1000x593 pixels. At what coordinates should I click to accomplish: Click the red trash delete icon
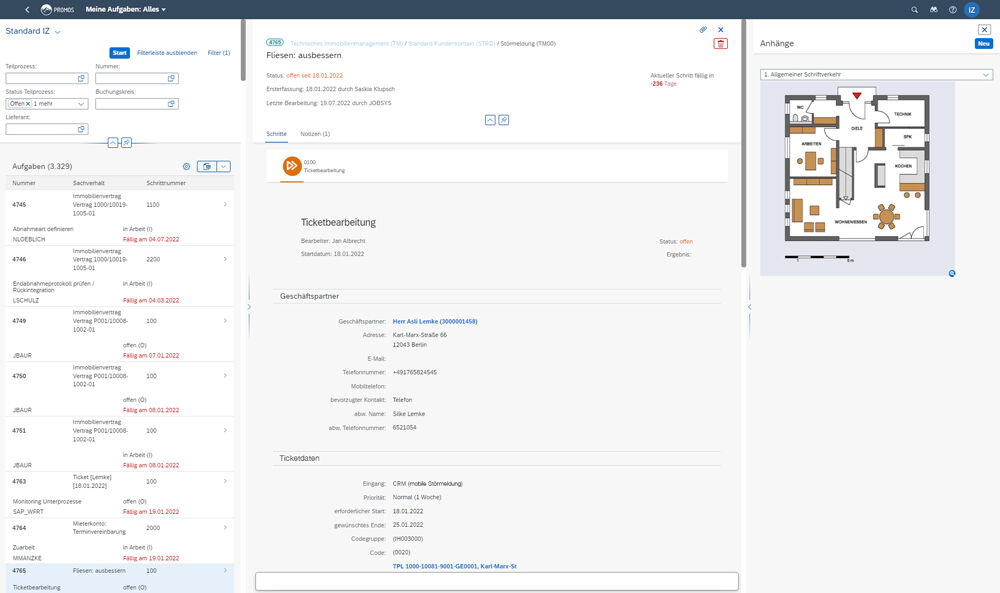(x=721, y=43)
